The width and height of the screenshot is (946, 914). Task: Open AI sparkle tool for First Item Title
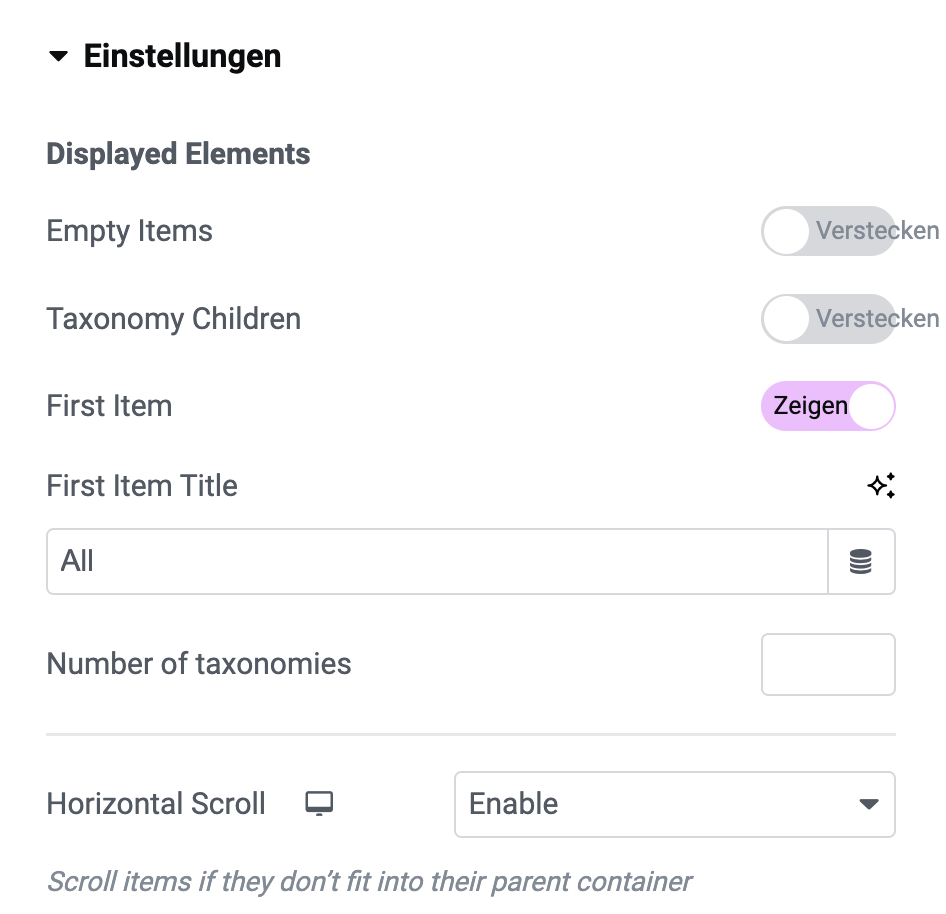coord(881,486)
